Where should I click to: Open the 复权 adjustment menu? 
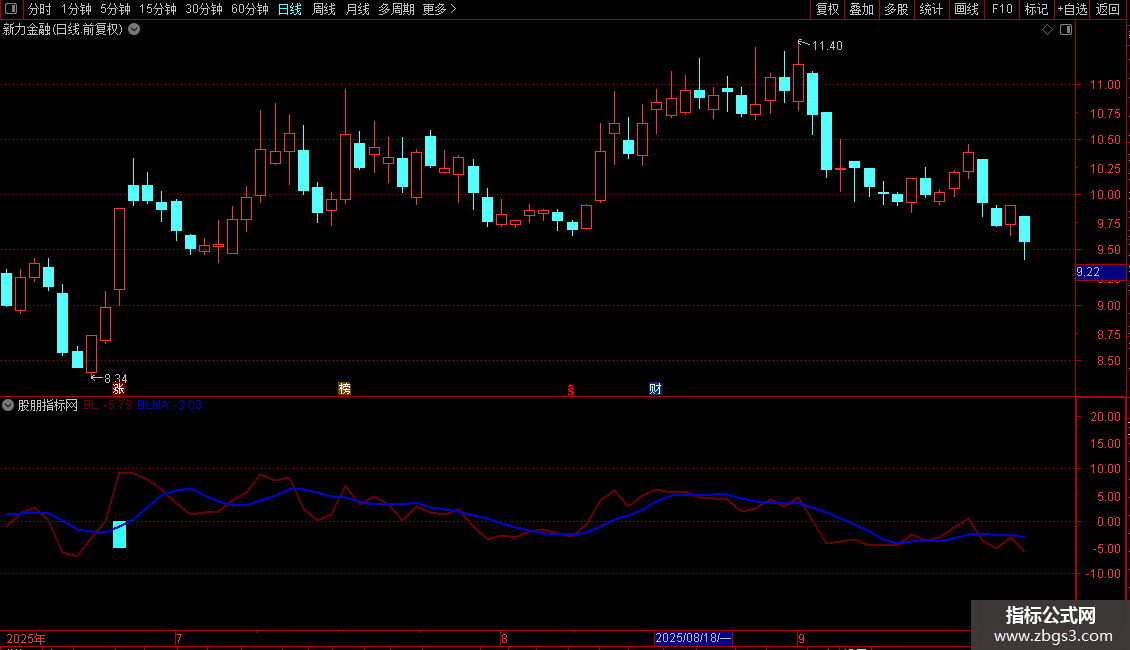point(827,9)
